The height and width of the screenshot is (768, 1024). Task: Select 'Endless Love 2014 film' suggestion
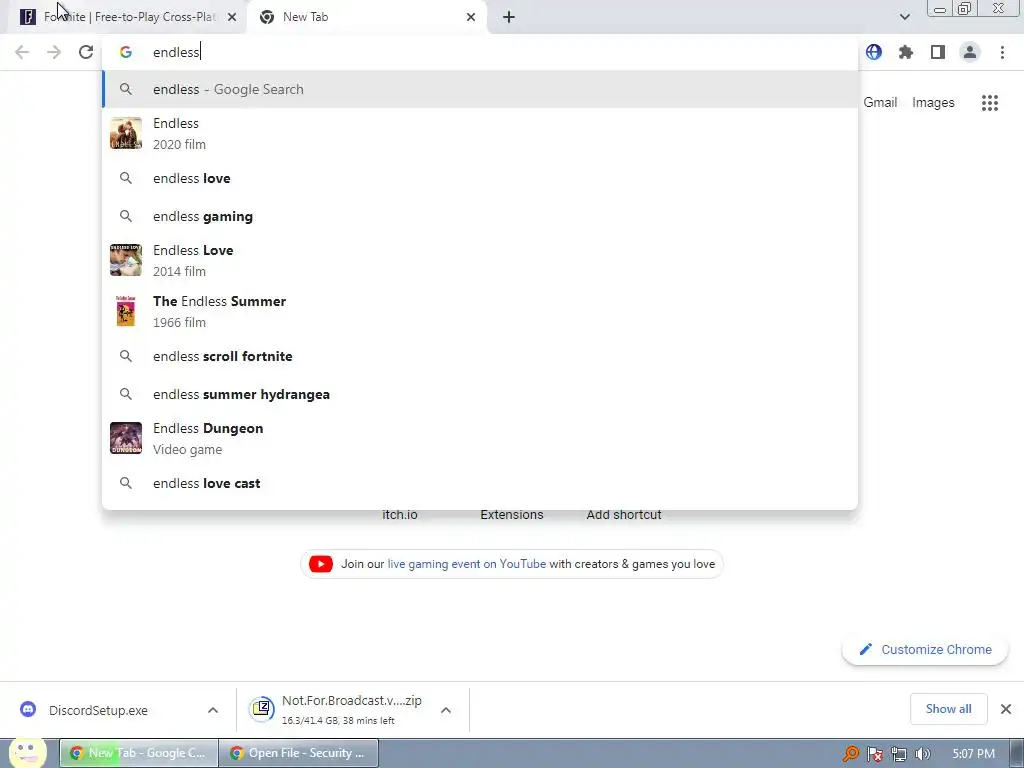point(480,260)
